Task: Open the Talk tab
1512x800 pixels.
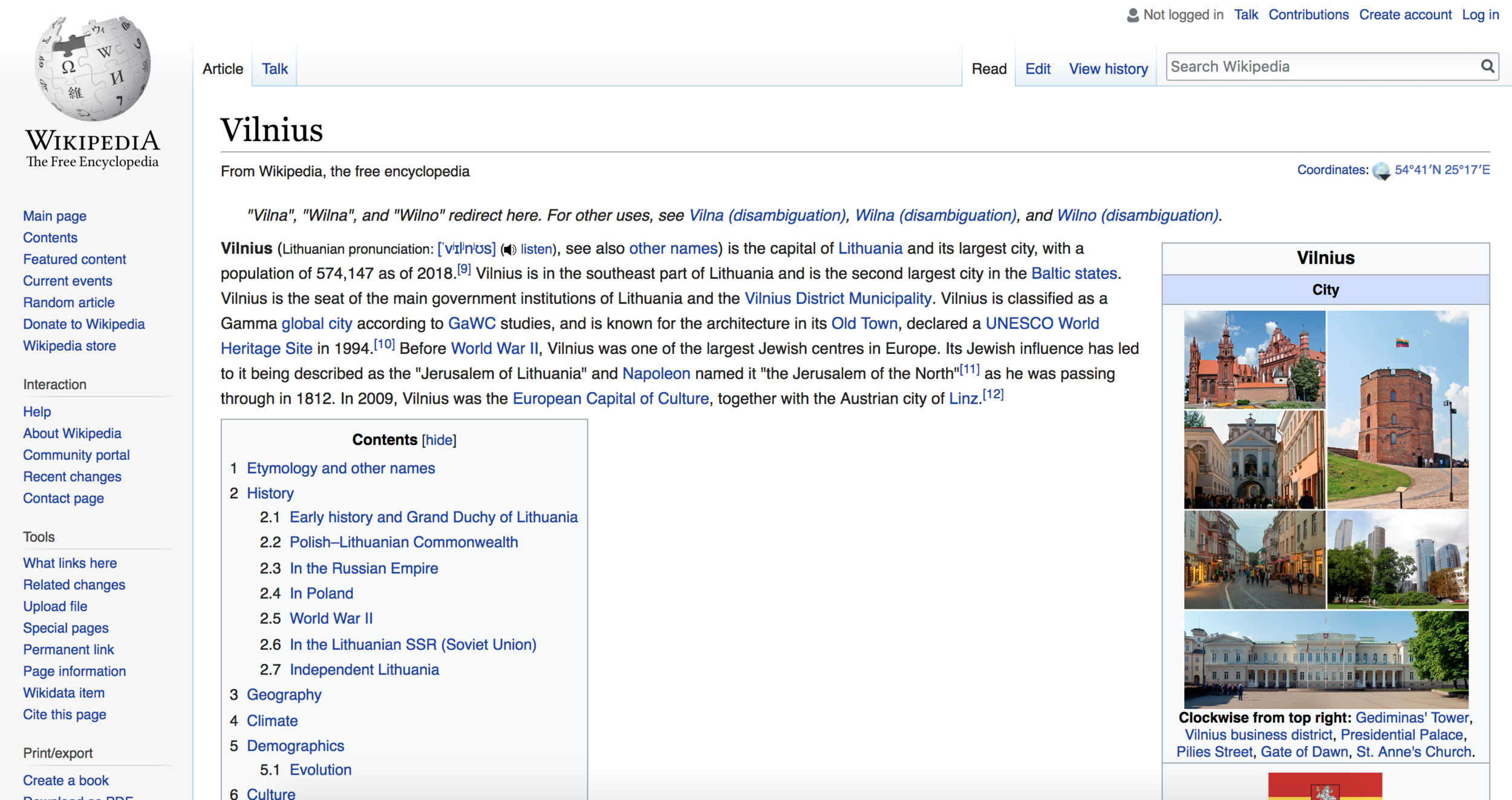Action: [x=275, y=69]
